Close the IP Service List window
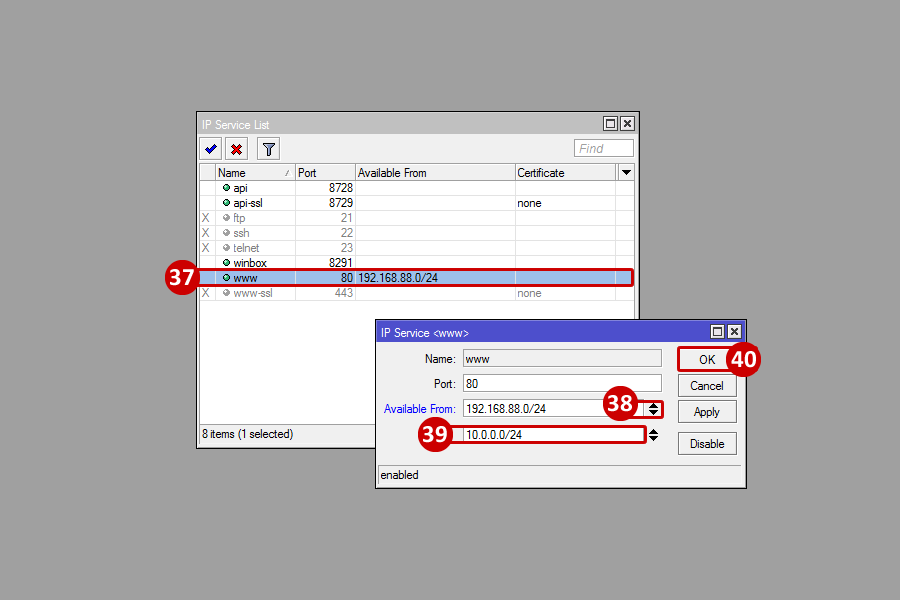The width and height of the screenshot is (900, 600). point(627,123)
